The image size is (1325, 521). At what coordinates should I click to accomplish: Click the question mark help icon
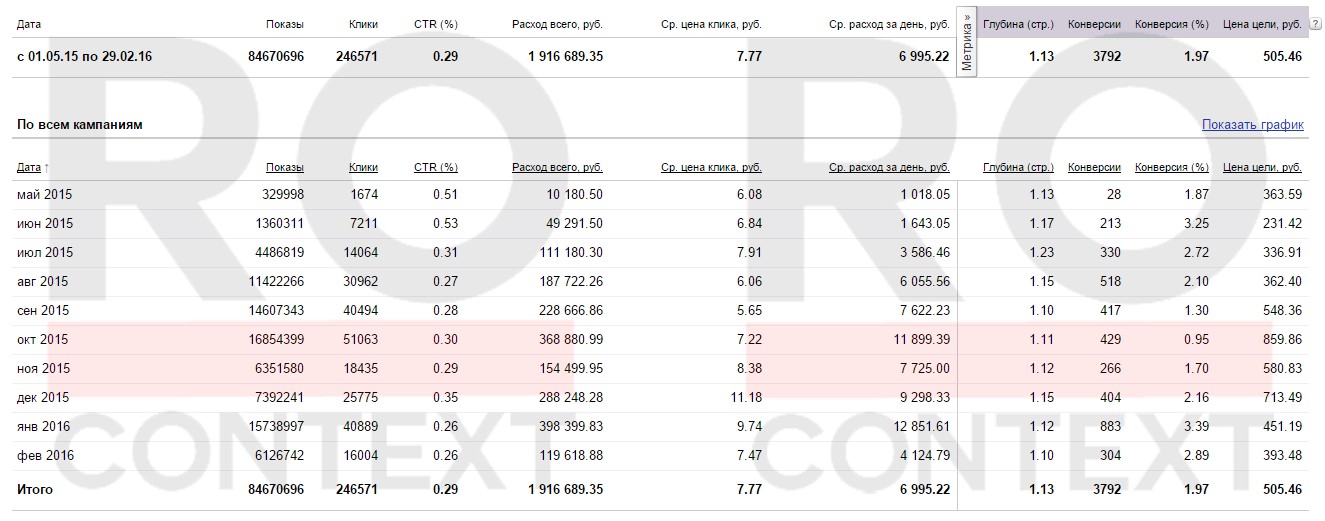pyautogui.click(x=1315, y=24)
